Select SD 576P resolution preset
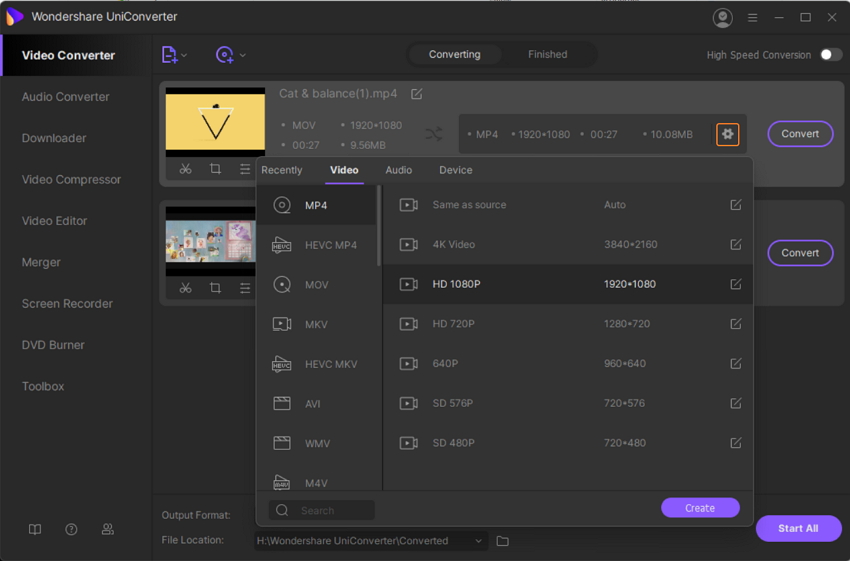The image size is (850, 561). click(x=568, y=403)
